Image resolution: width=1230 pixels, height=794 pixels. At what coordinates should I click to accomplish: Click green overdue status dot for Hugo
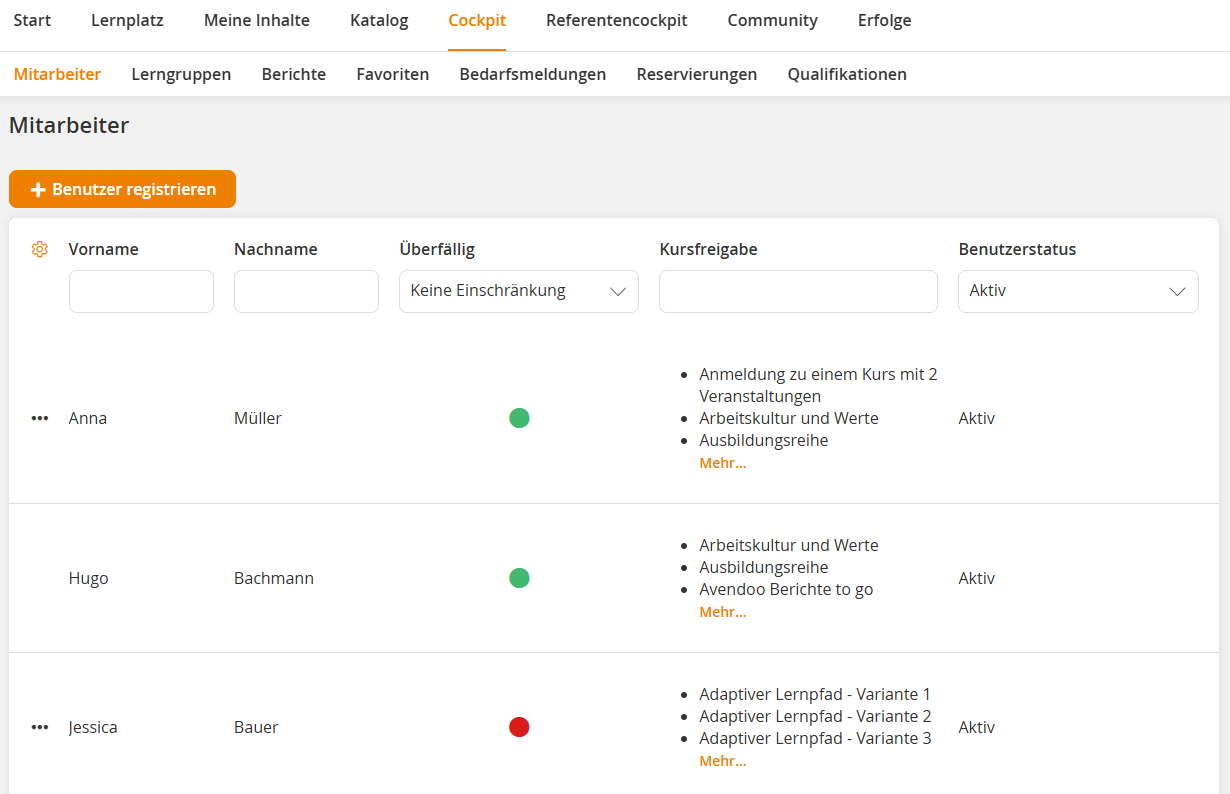pos(519,578)
